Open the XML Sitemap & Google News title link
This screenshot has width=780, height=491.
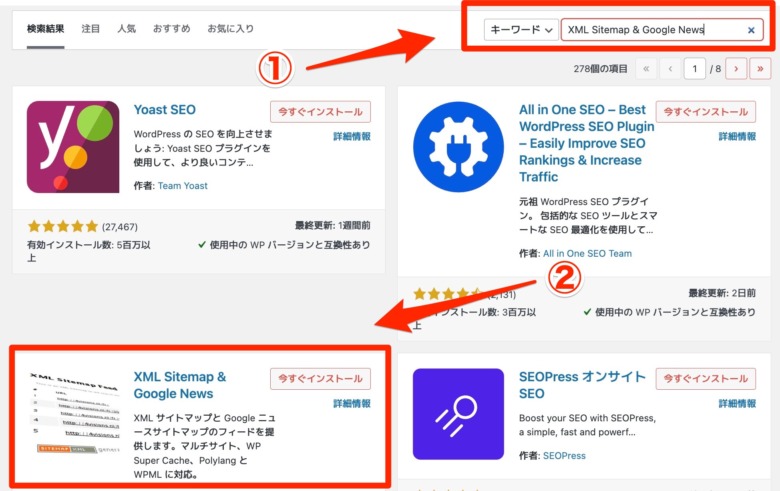tap(180, 385)
